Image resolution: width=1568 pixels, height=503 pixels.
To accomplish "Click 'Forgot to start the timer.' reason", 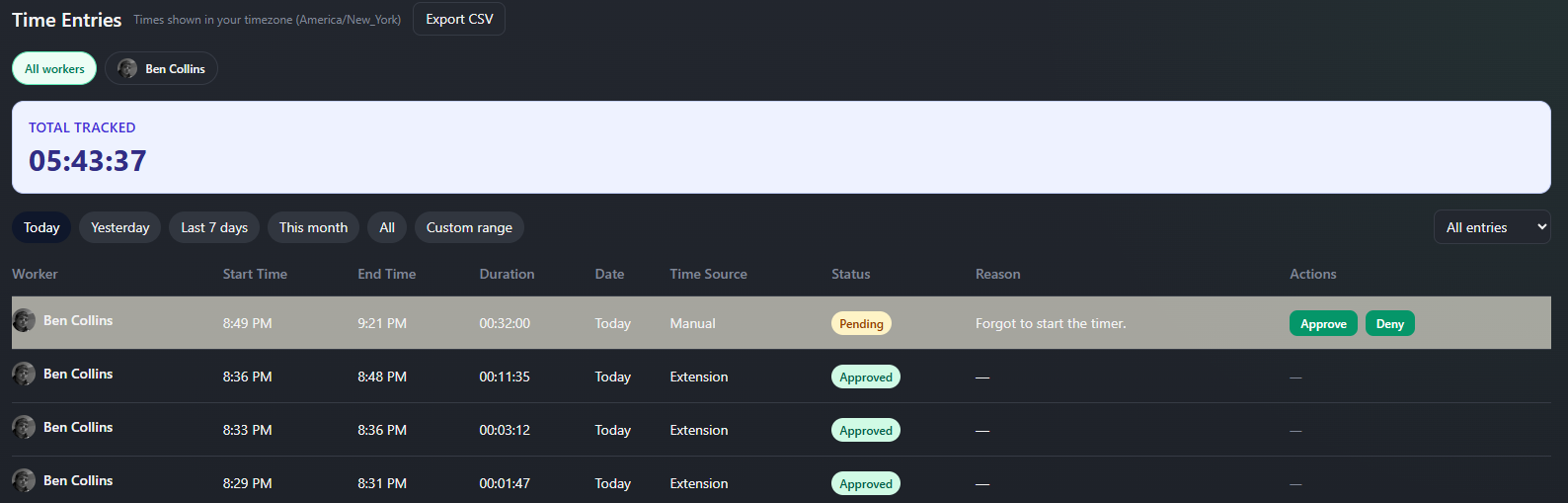I will click(x=1051, y=323).
